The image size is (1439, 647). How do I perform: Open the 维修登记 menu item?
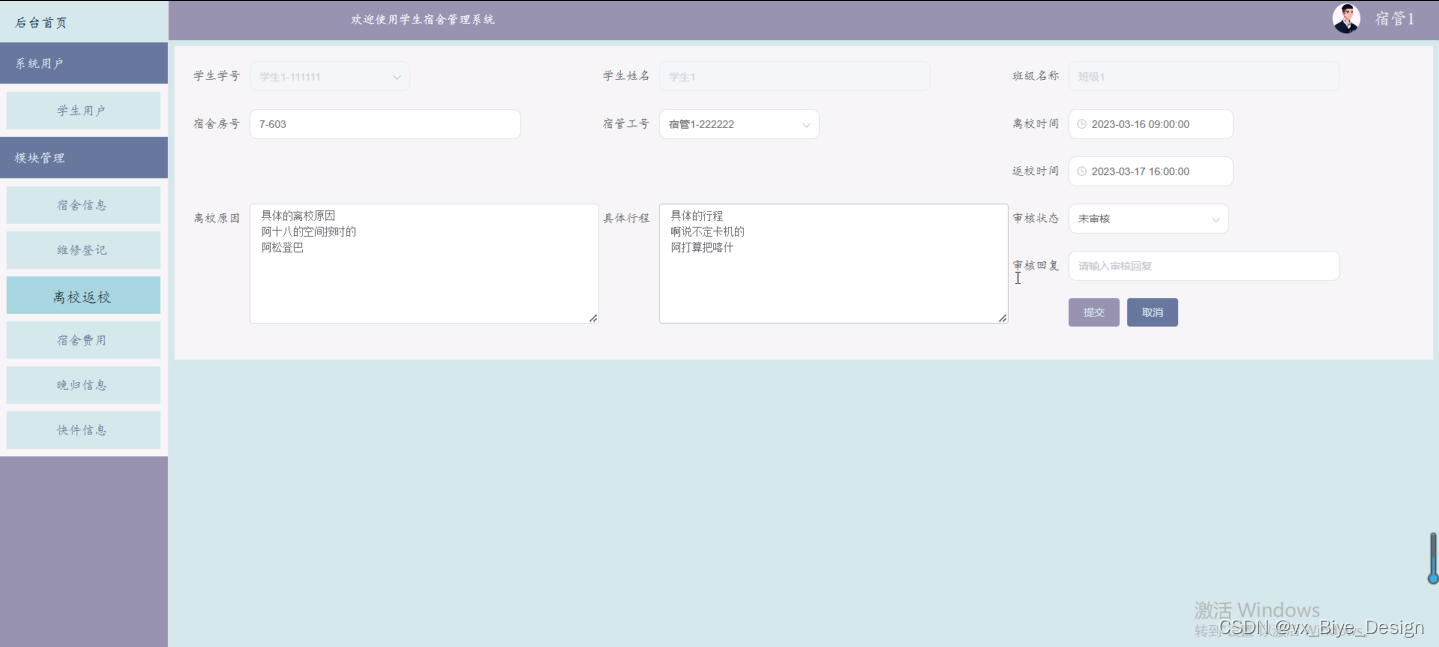tap(83, 250)
